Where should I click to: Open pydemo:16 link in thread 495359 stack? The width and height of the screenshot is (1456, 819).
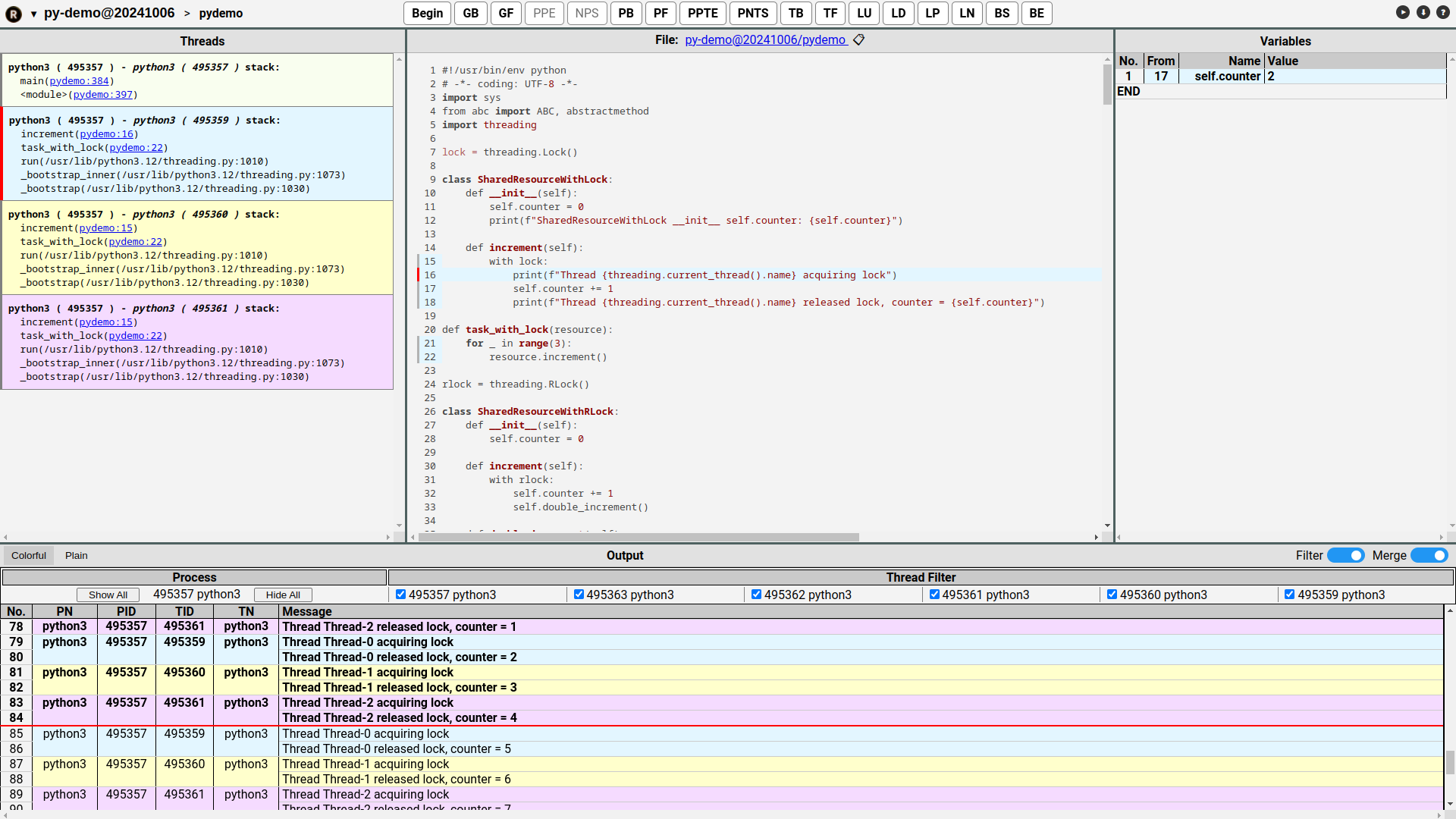click(x=107, y=134)
